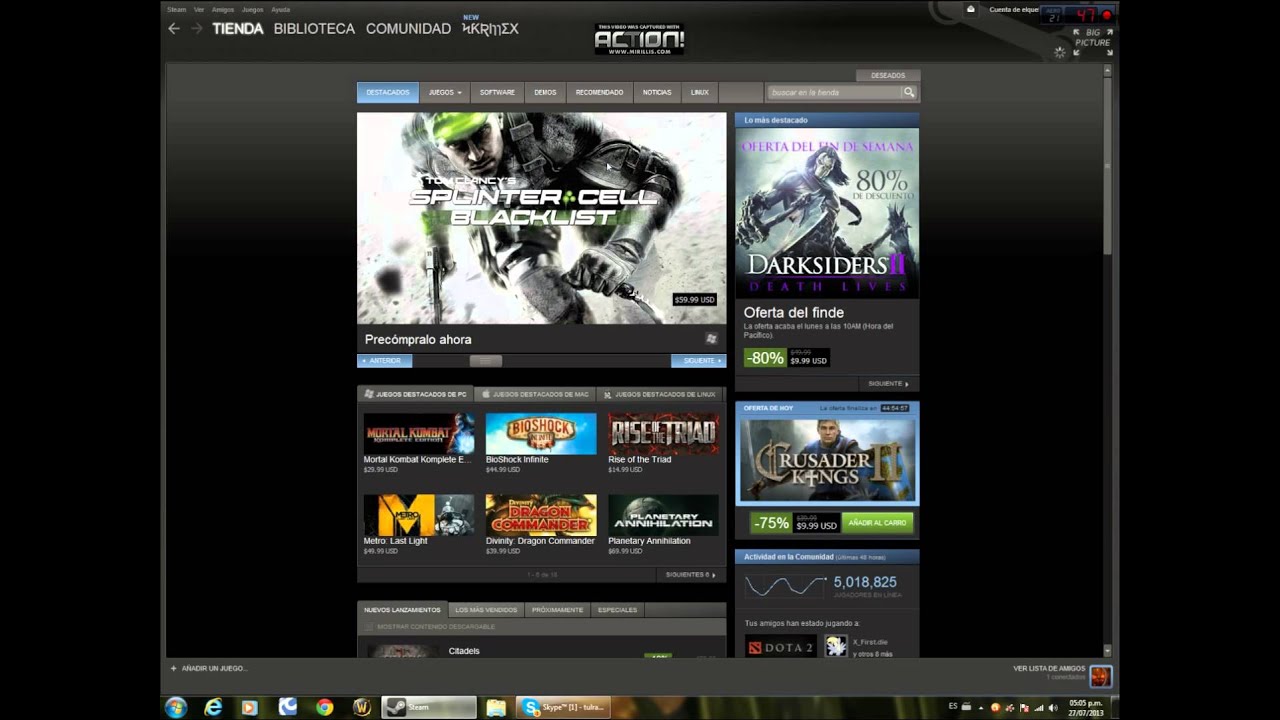The width and height of the screenshot is (1280, 720).
Task: Open the Juegos menu in the menu bar
Action: point(252,10)
